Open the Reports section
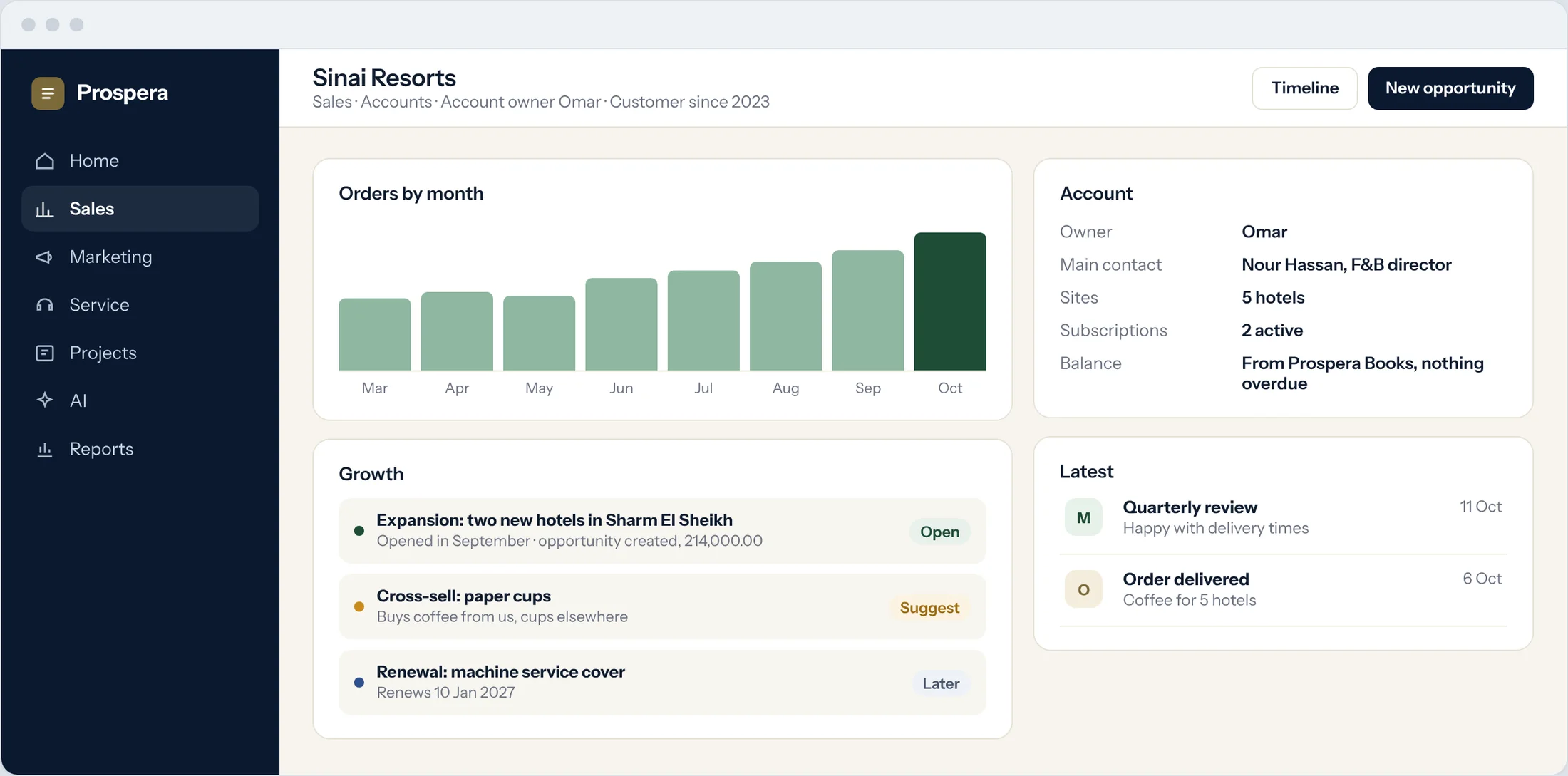The width and height of the screenshot is (1568, 776). tap(140, 449)
